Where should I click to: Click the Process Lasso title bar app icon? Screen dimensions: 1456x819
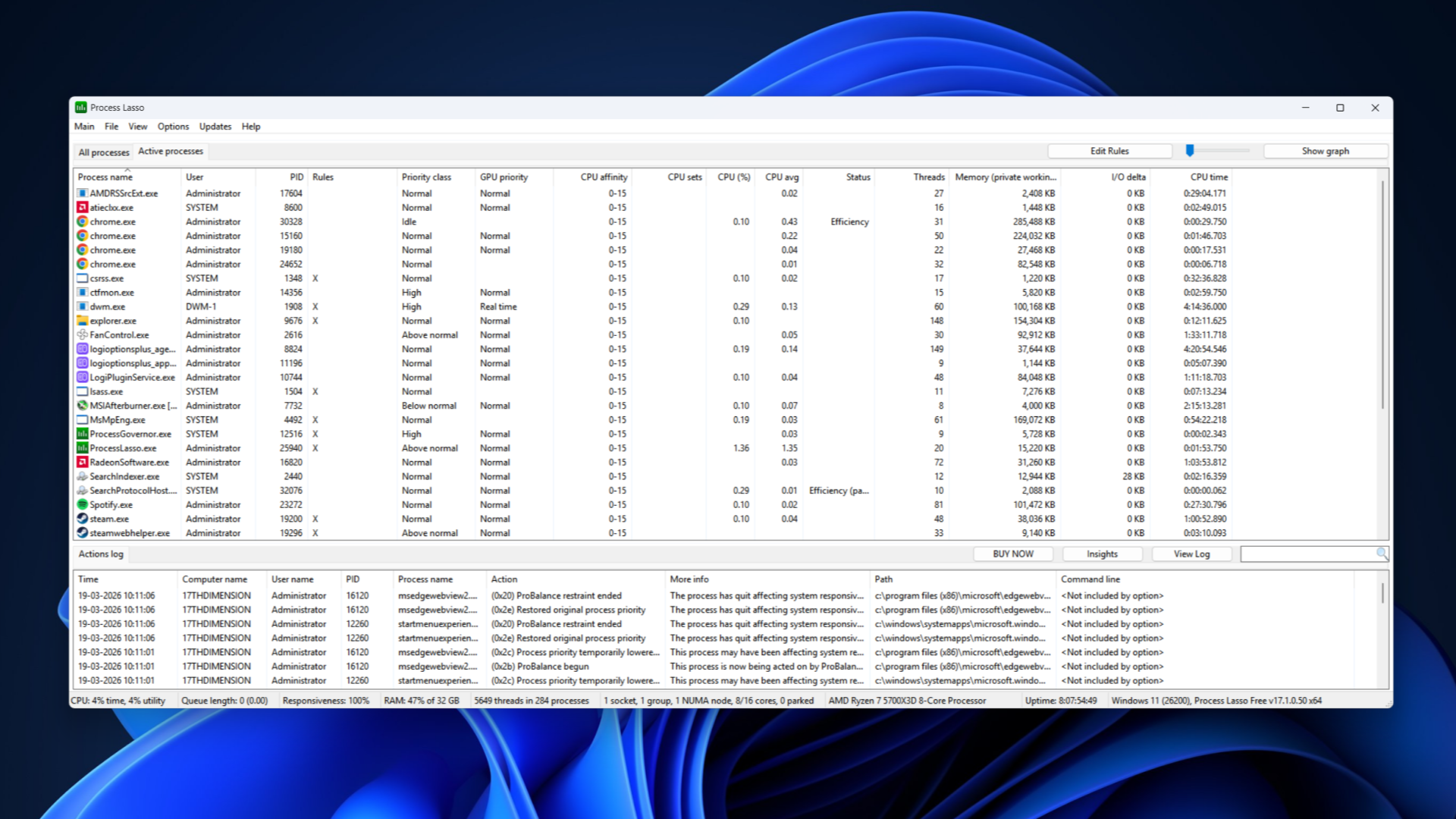tap(81, 108)
